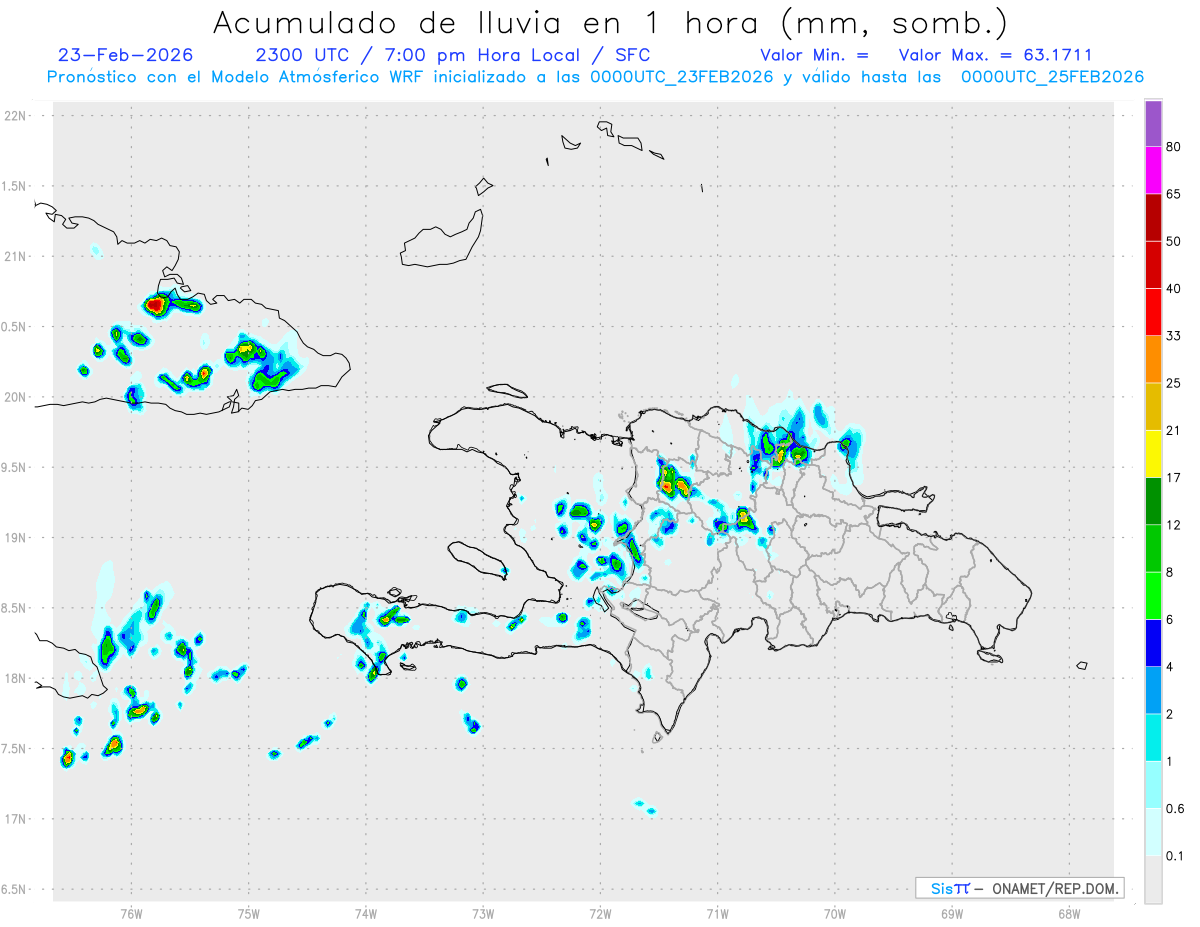Pick the purple colorbar segment above 80
Screen dimensions: 1200x927
(1153, 124)
